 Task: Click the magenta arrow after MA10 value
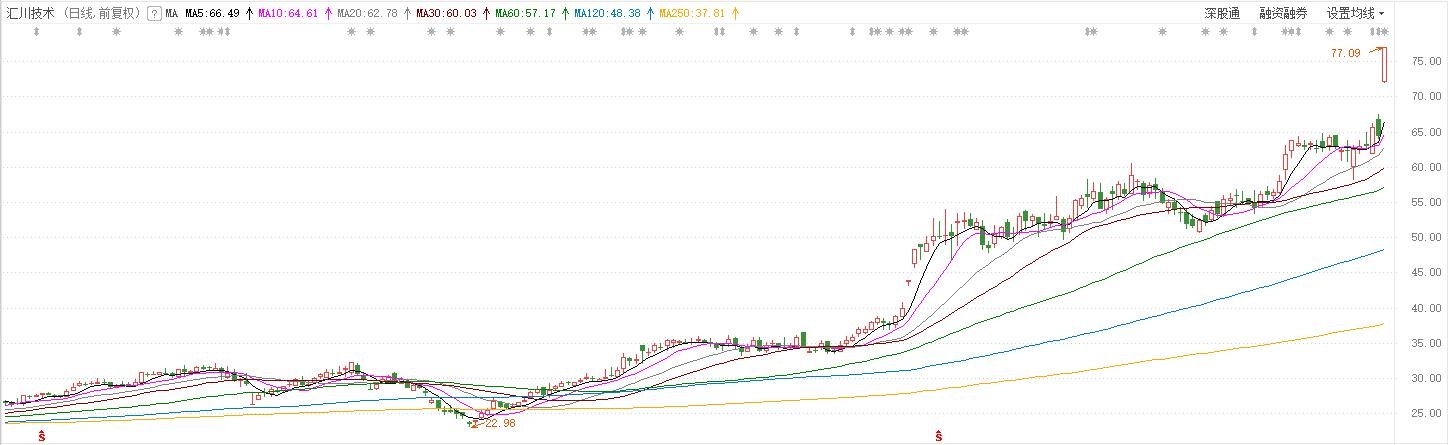click(328, 14)
